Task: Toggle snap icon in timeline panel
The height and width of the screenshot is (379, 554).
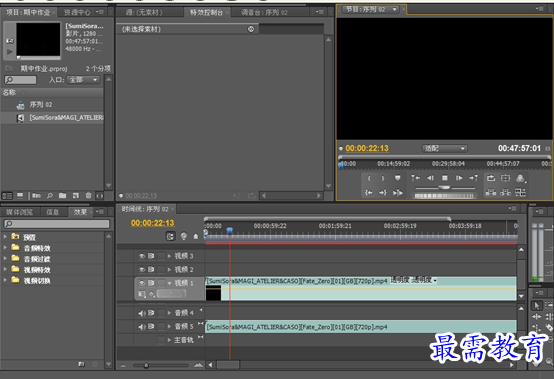Action: pyautogui.click(x=170, y=236)
